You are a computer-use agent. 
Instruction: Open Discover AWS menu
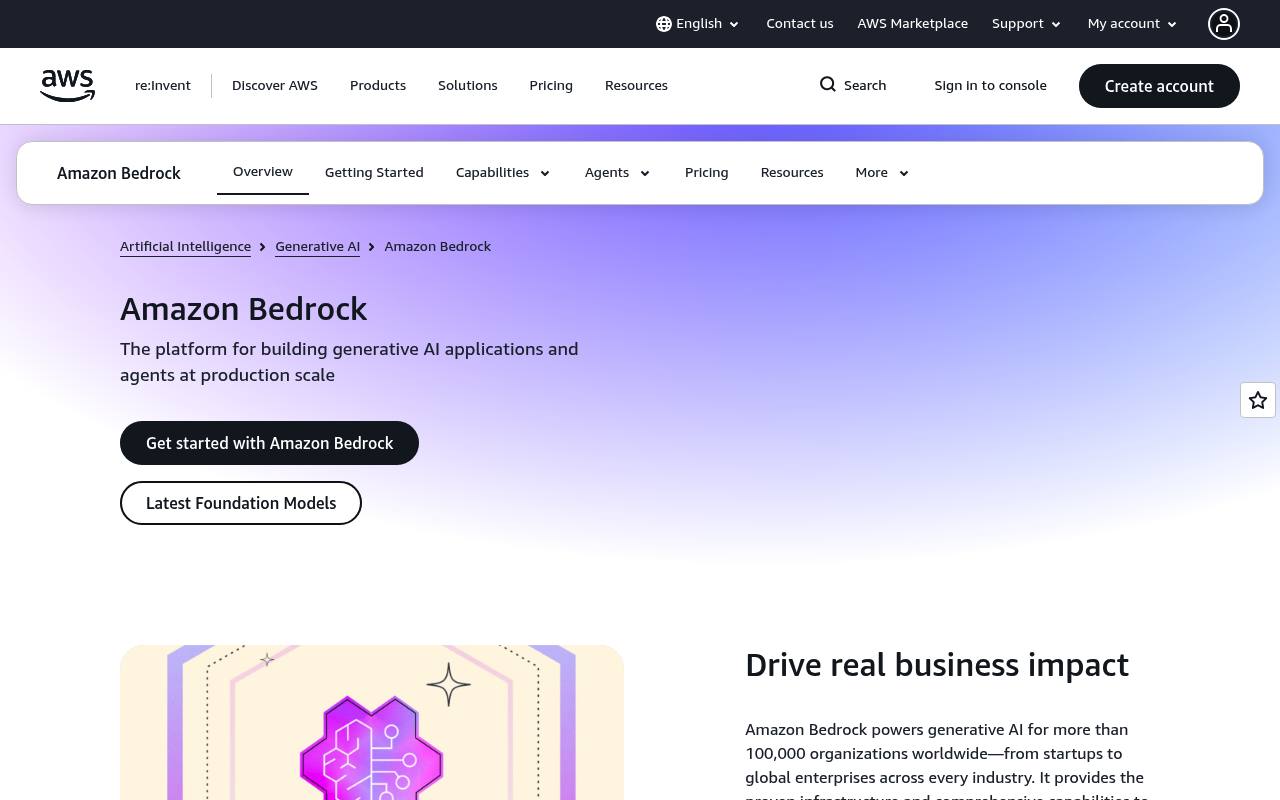tap(275, 86)
